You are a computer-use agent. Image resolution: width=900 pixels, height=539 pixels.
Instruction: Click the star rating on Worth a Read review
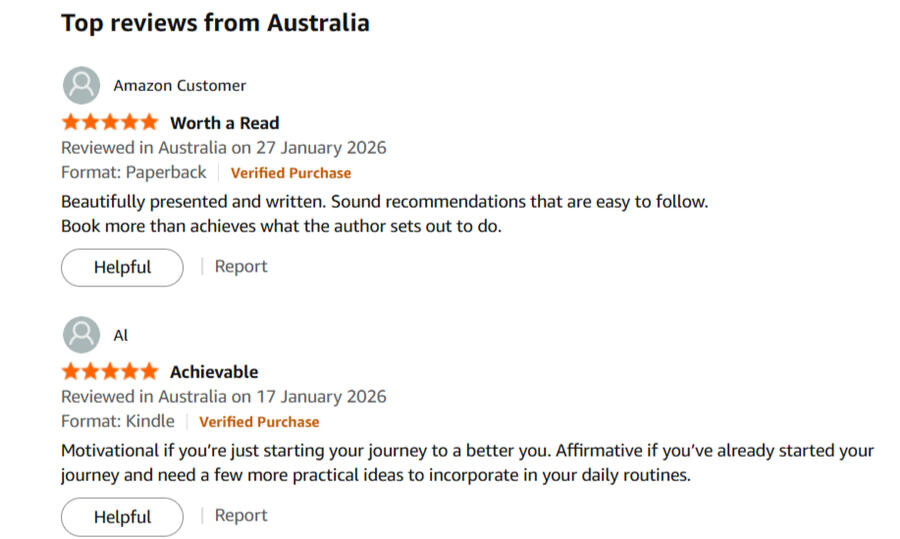pyautogui.click(x=110, y=123)
